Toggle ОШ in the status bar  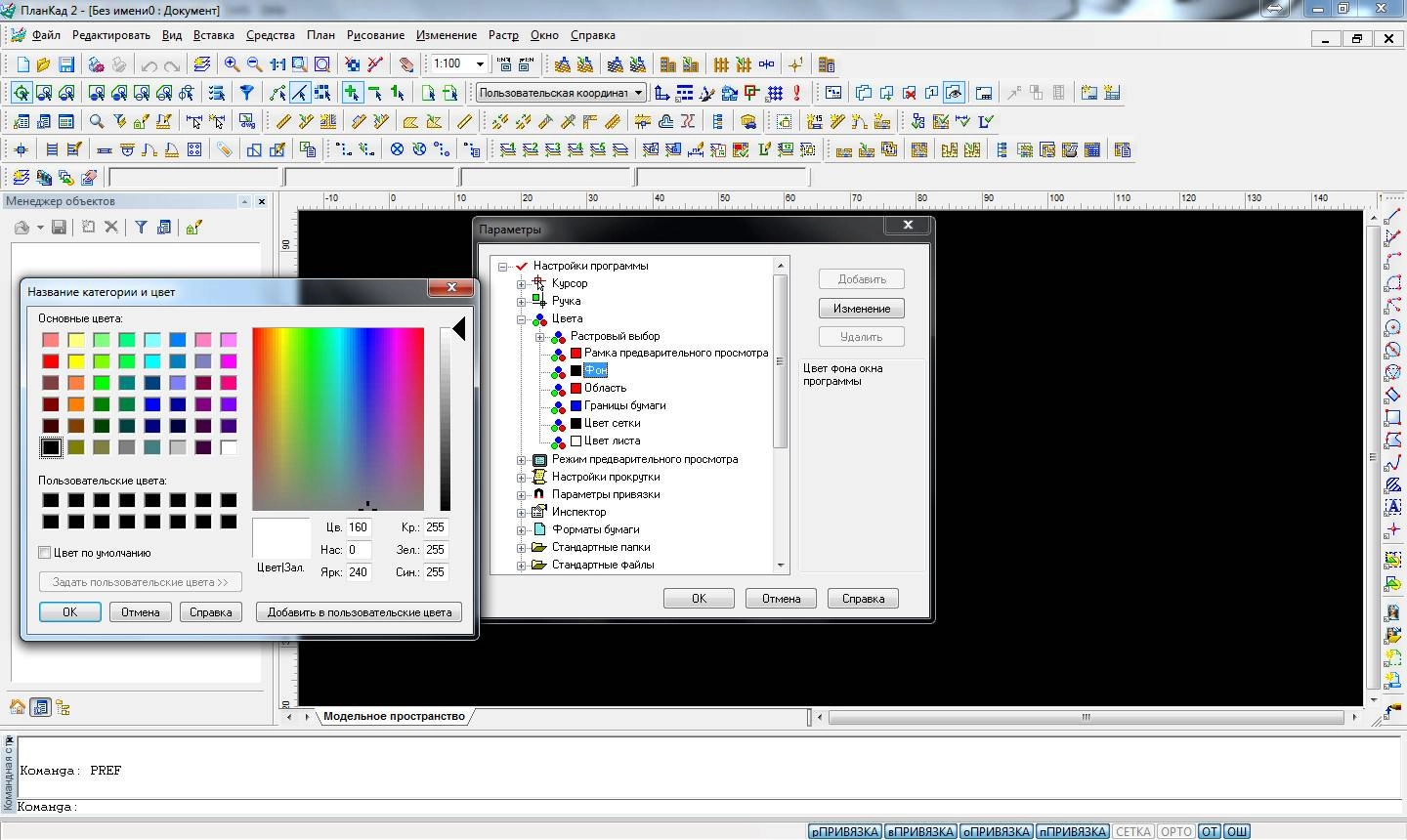click(x=1237, y=831)
